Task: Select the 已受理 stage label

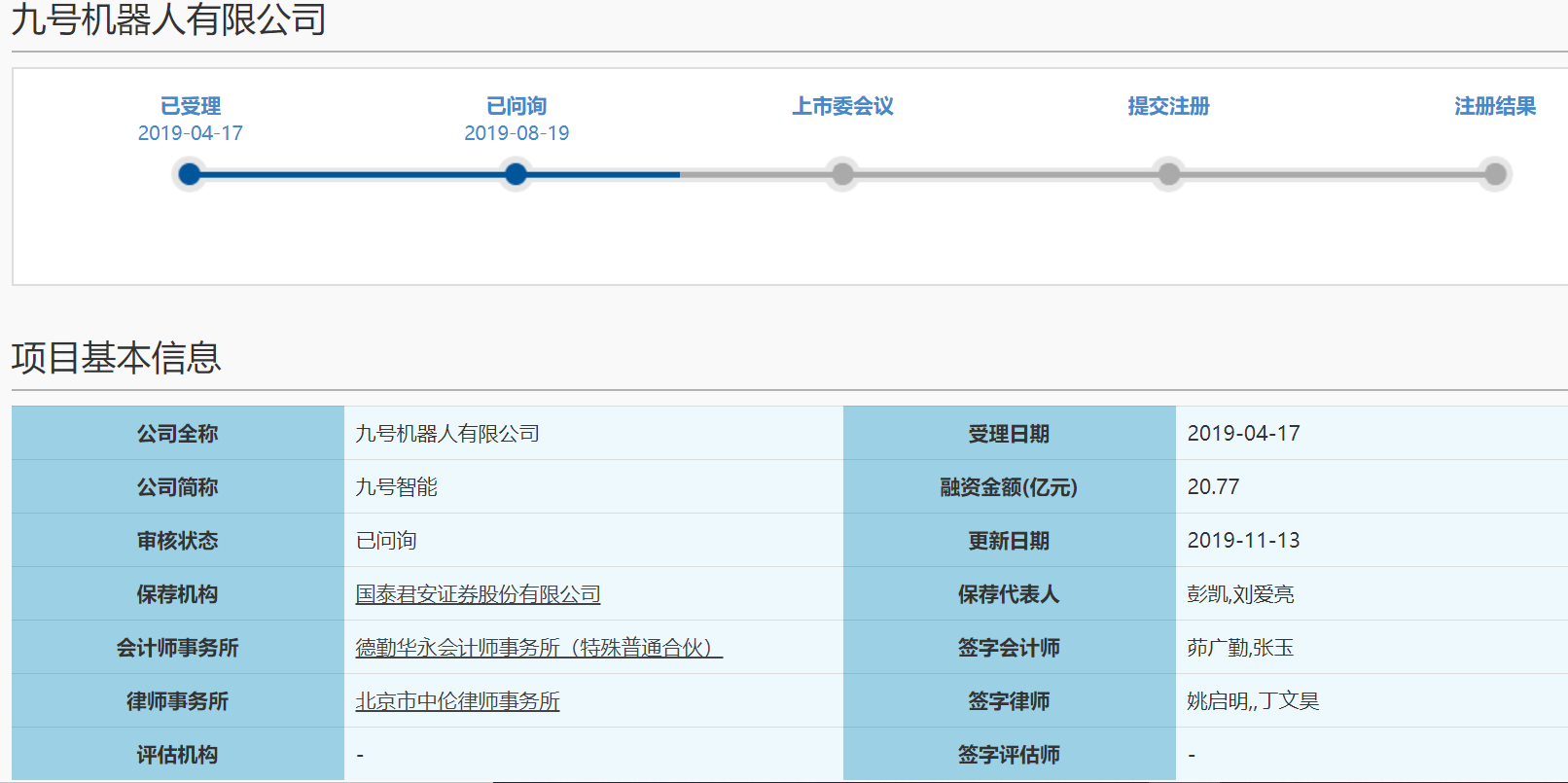Action: (x=191, y=106)
